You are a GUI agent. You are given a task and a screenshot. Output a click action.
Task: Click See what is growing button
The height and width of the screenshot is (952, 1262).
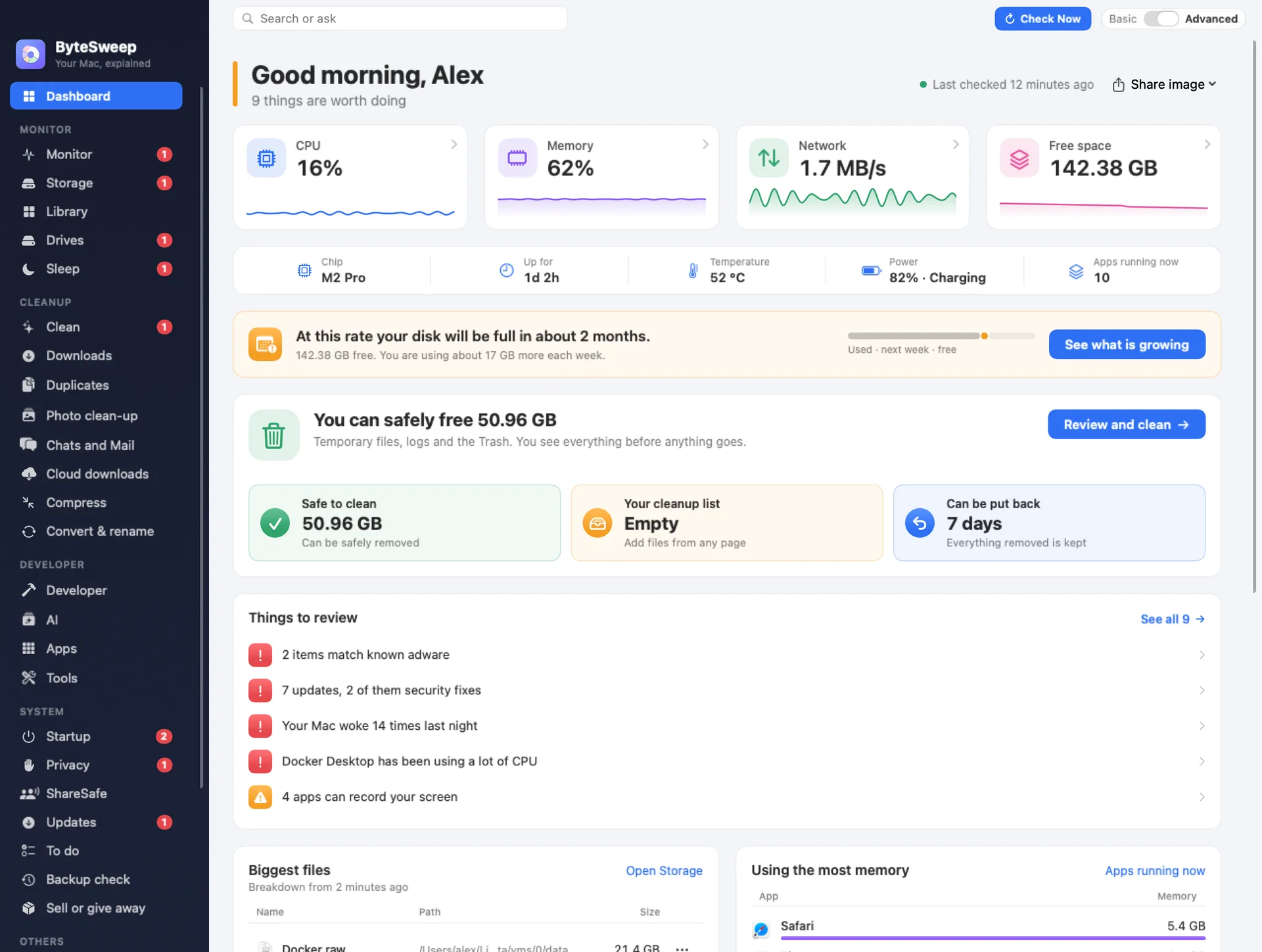pos(1127,345)
